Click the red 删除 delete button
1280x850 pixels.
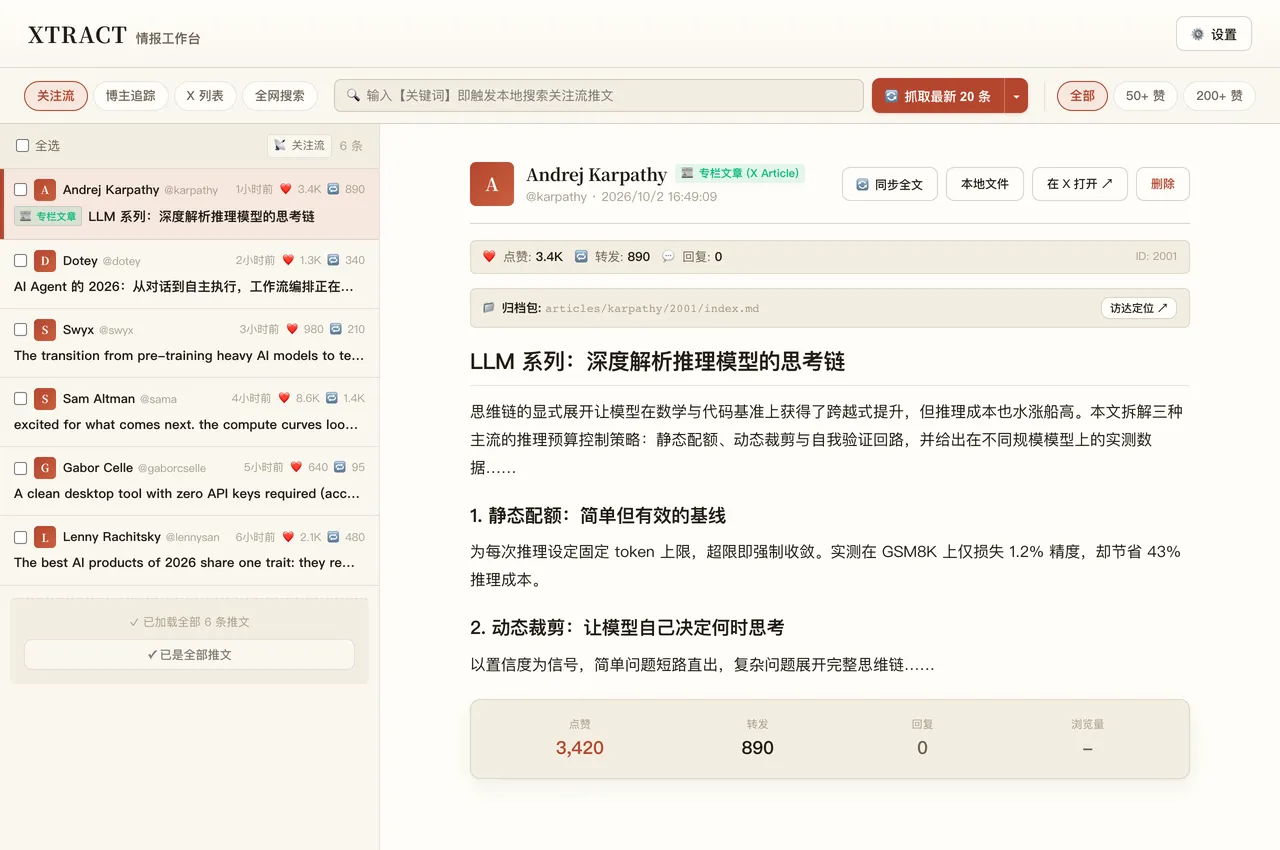[x=1163, y=184]
